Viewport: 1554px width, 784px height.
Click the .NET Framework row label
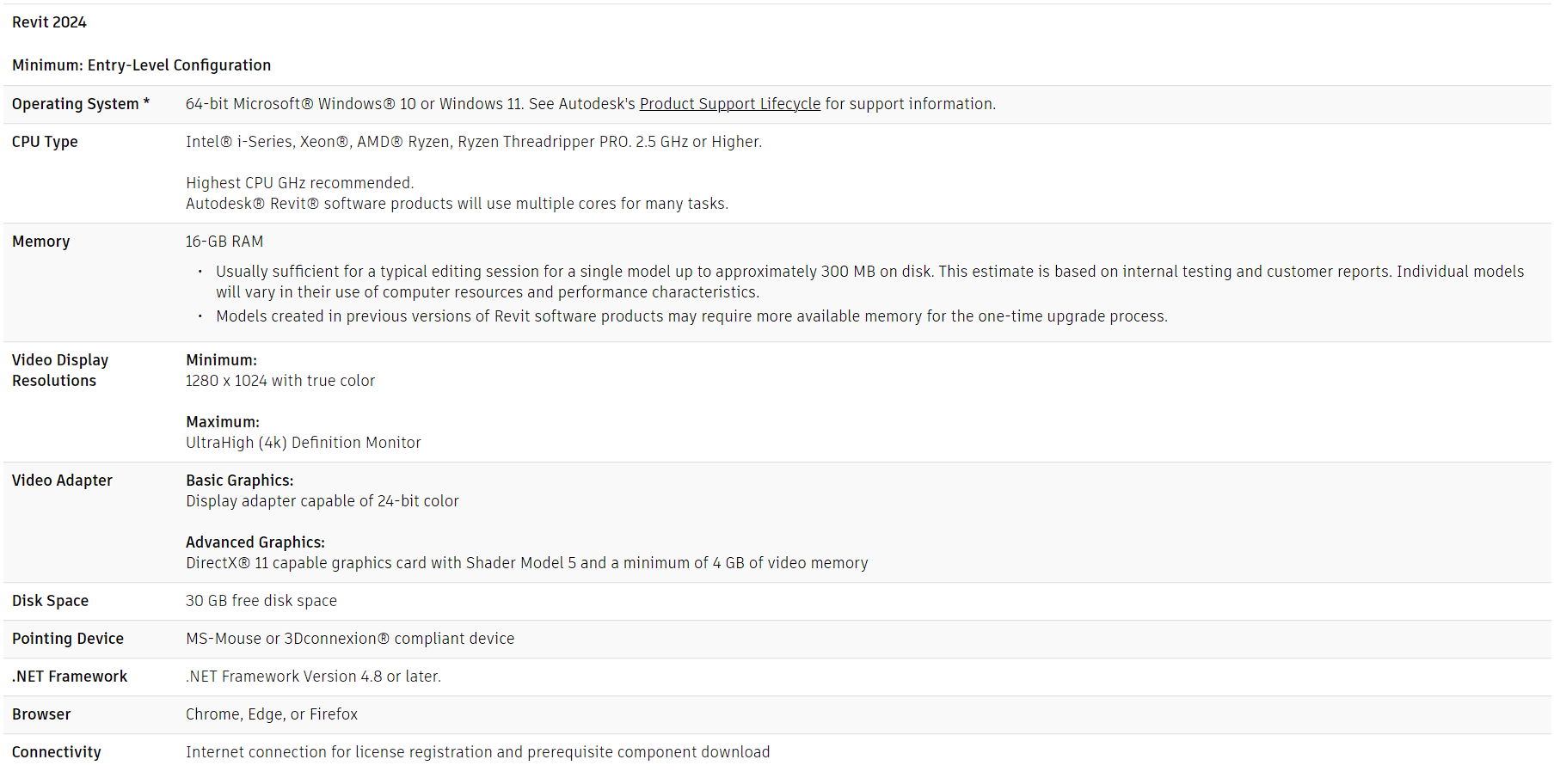click(70, 677)
